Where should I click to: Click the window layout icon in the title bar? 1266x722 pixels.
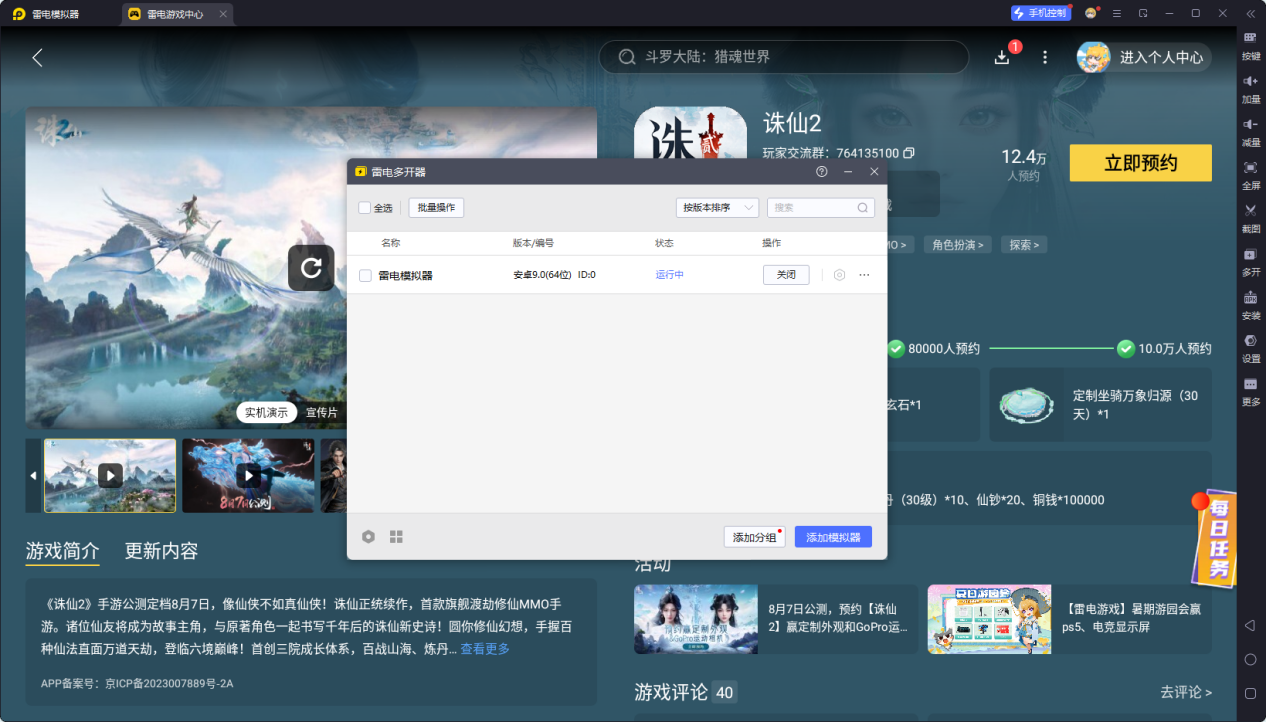[1142, 13]
